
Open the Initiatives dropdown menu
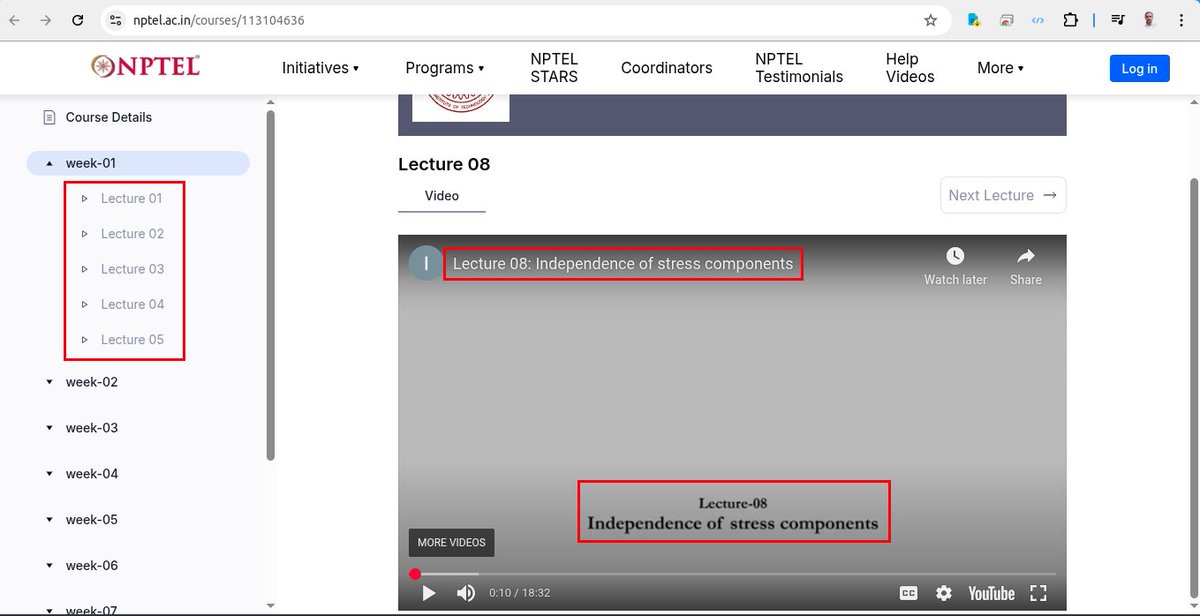[x=320, y=68]
